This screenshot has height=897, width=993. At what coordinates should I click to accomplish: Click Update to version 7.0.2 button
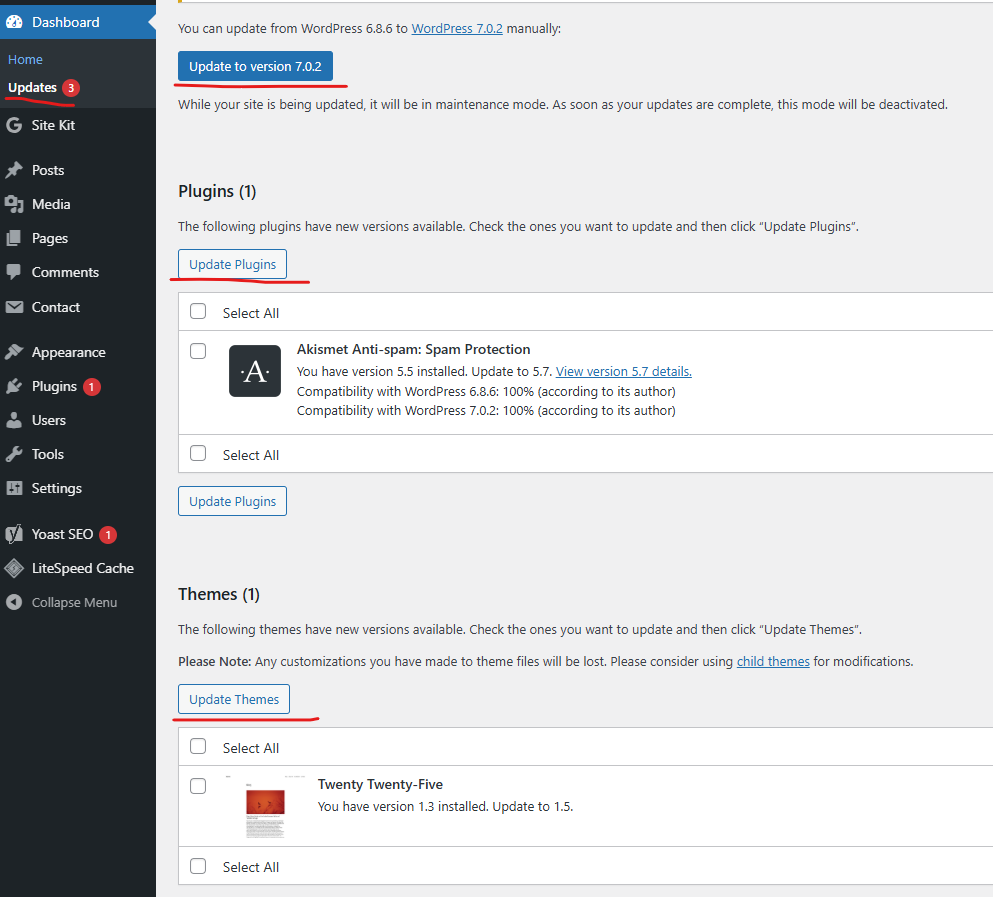(x=255, y=67)
